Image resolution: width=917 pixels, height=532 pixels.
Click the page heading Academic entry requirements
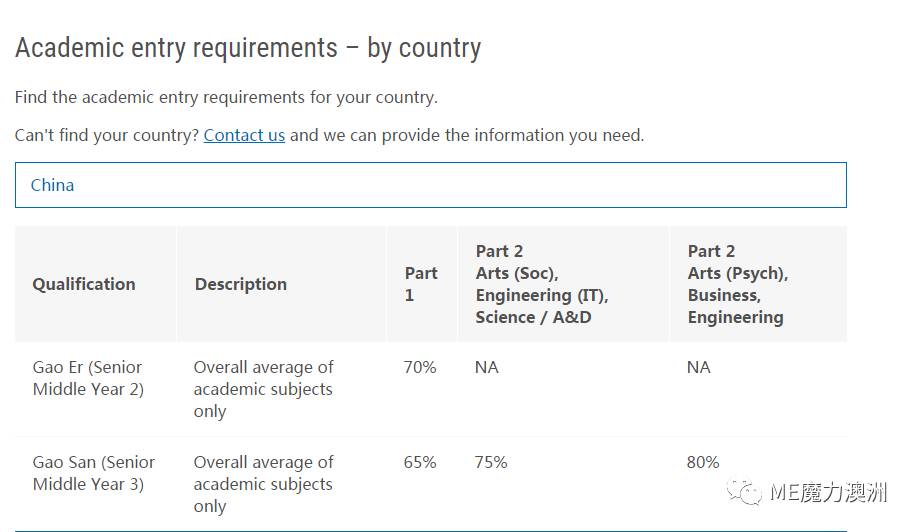(248, 48)
